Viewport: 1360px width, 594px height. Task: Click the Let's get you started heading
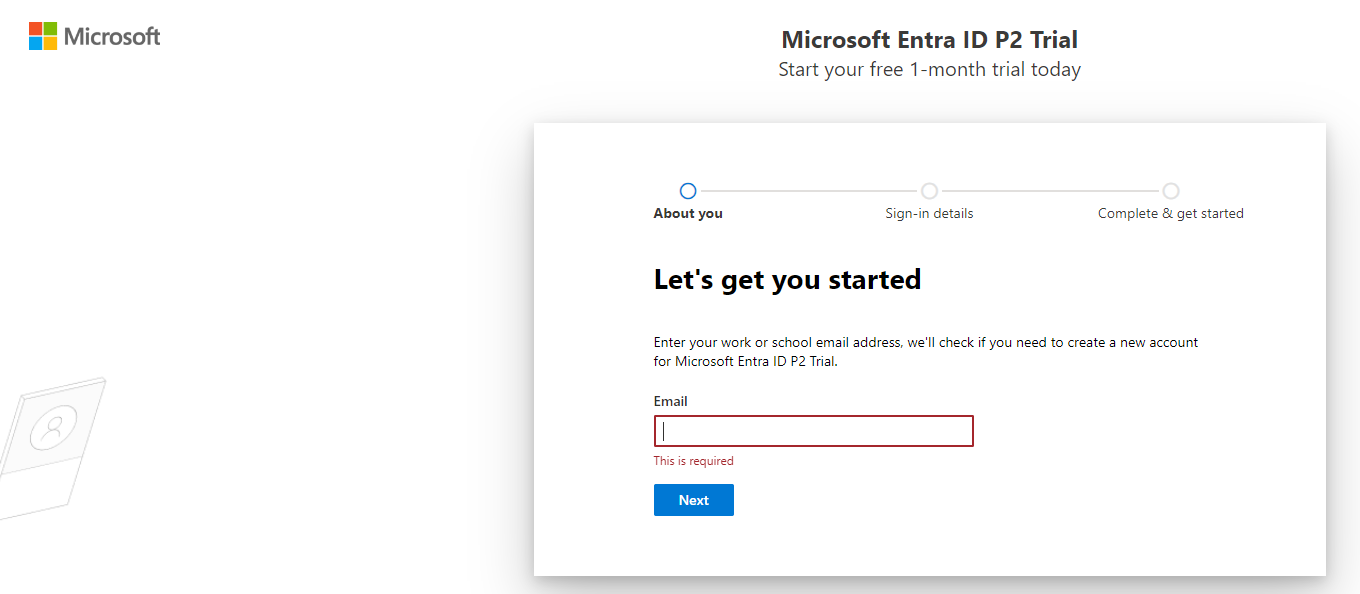(787, 279)
